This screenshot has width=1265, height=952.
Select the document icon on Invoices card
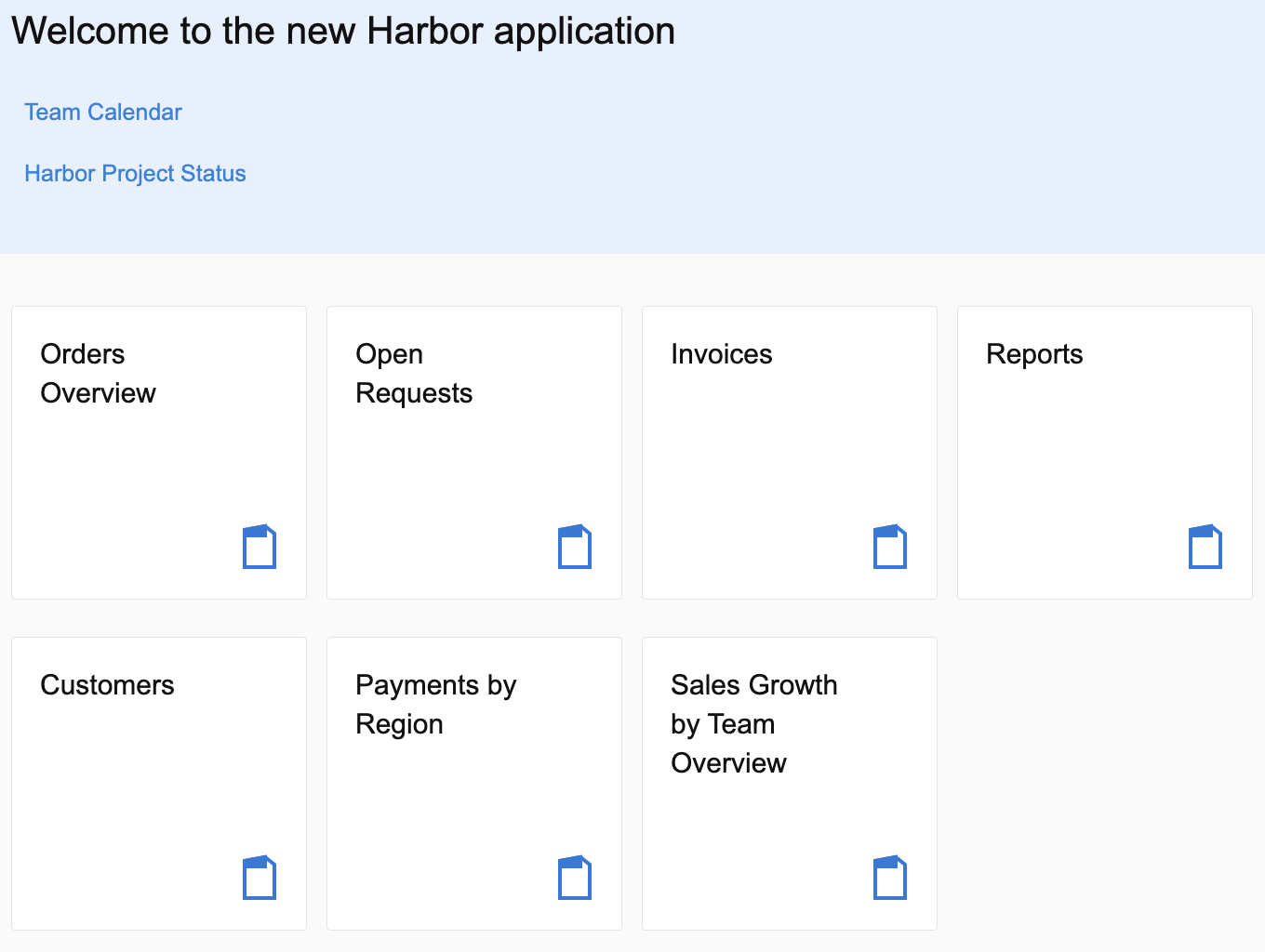(x=890, y=547)
